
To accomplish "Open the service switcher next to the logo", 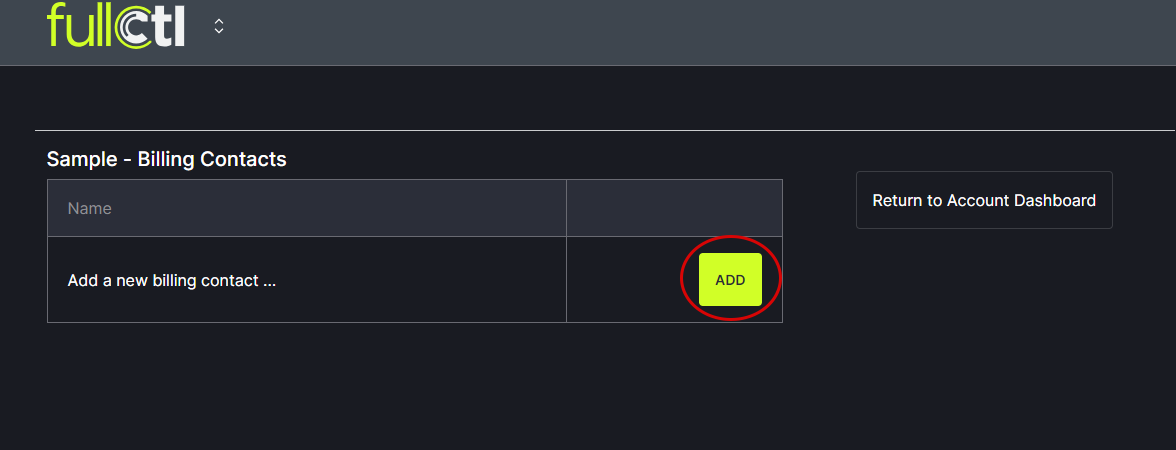I will (219, 27).
